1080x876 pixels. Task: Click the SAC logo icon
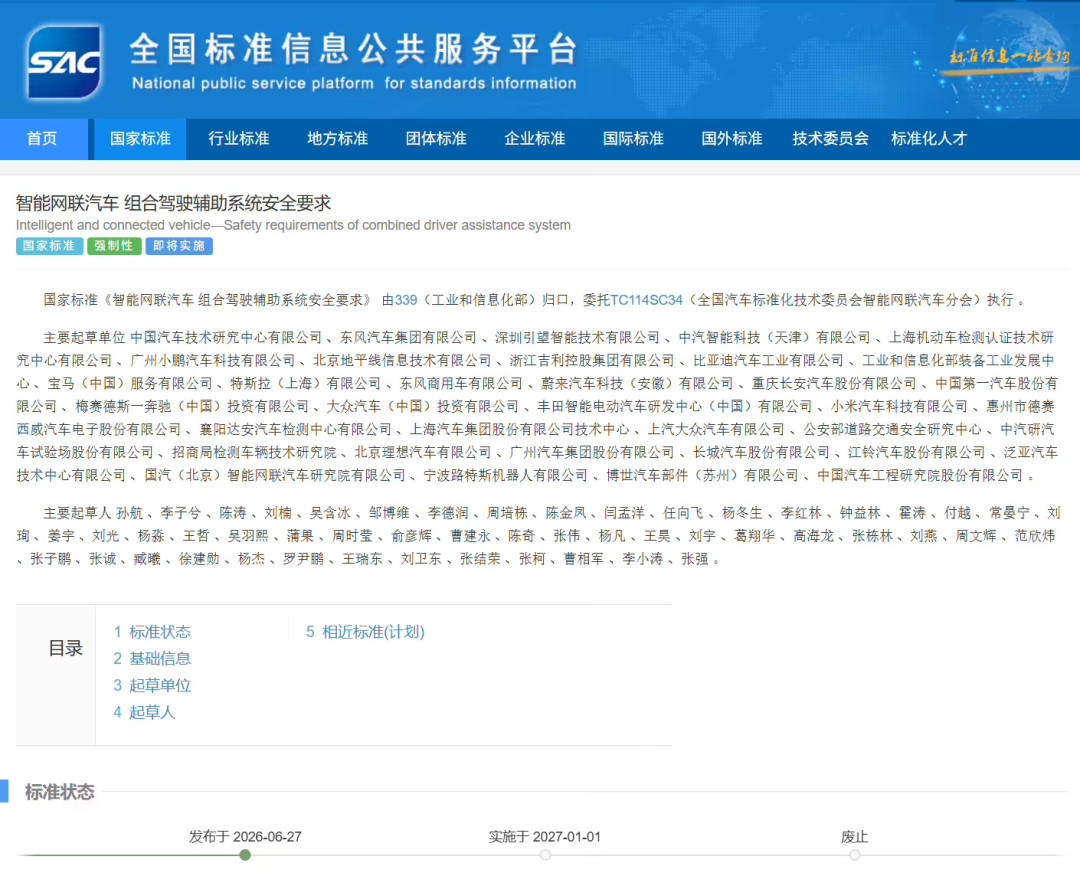tap(64, 61)
